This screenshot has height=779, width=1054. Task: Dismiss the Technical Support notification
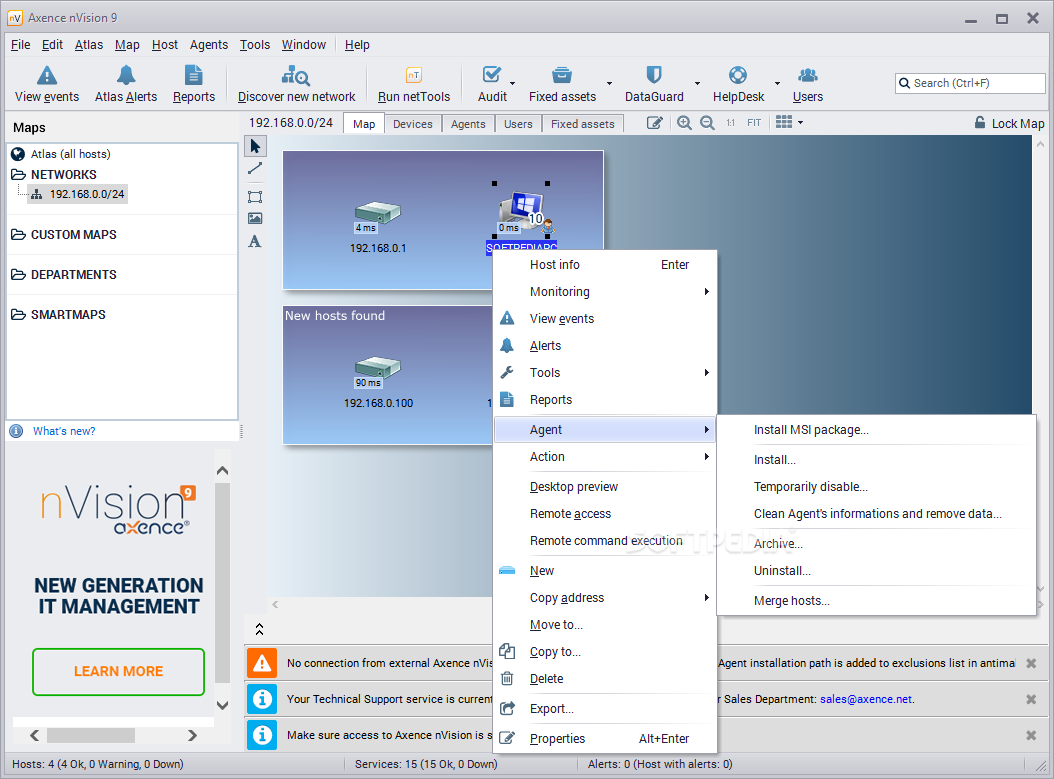1030,699
